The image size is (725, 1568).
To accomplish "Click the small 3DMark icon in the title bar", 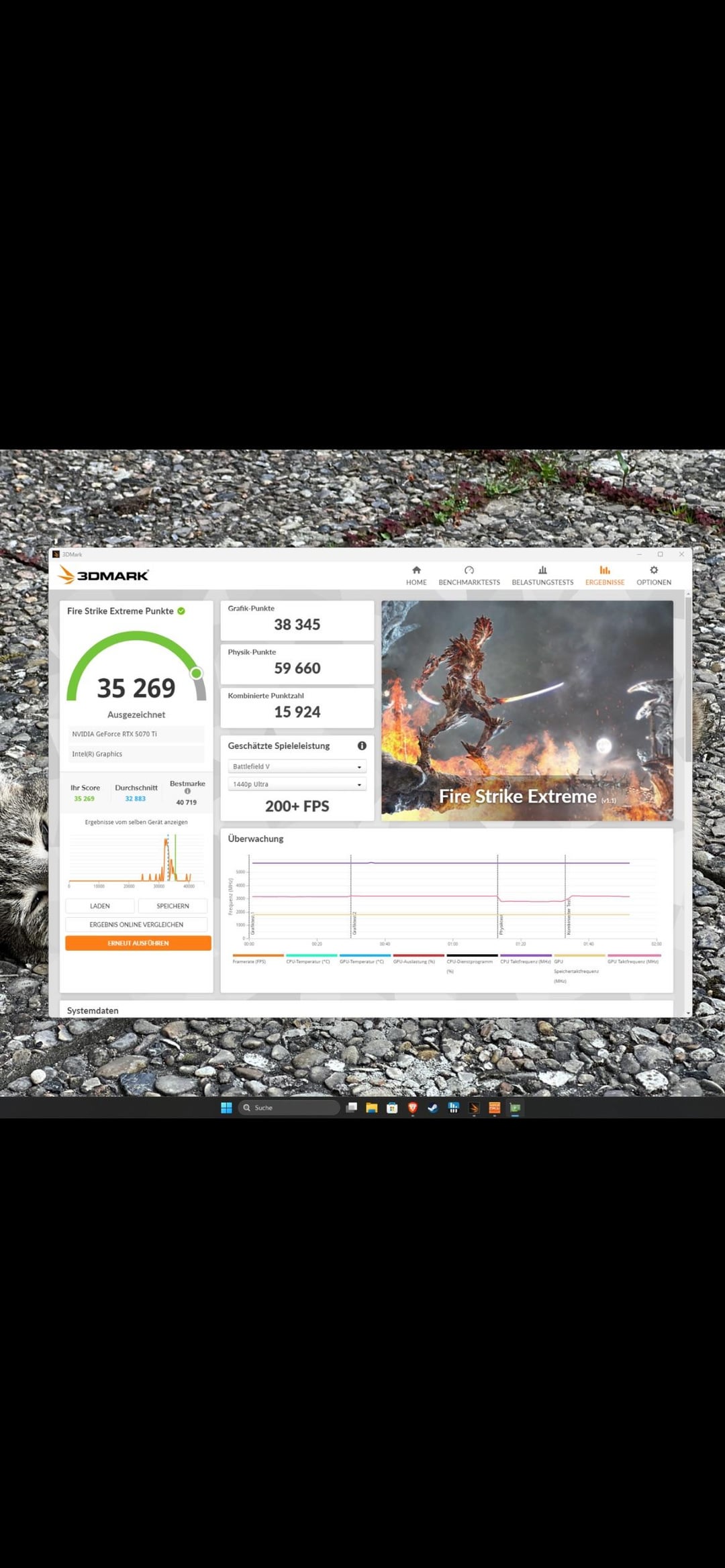I will [x=56, y=554].
